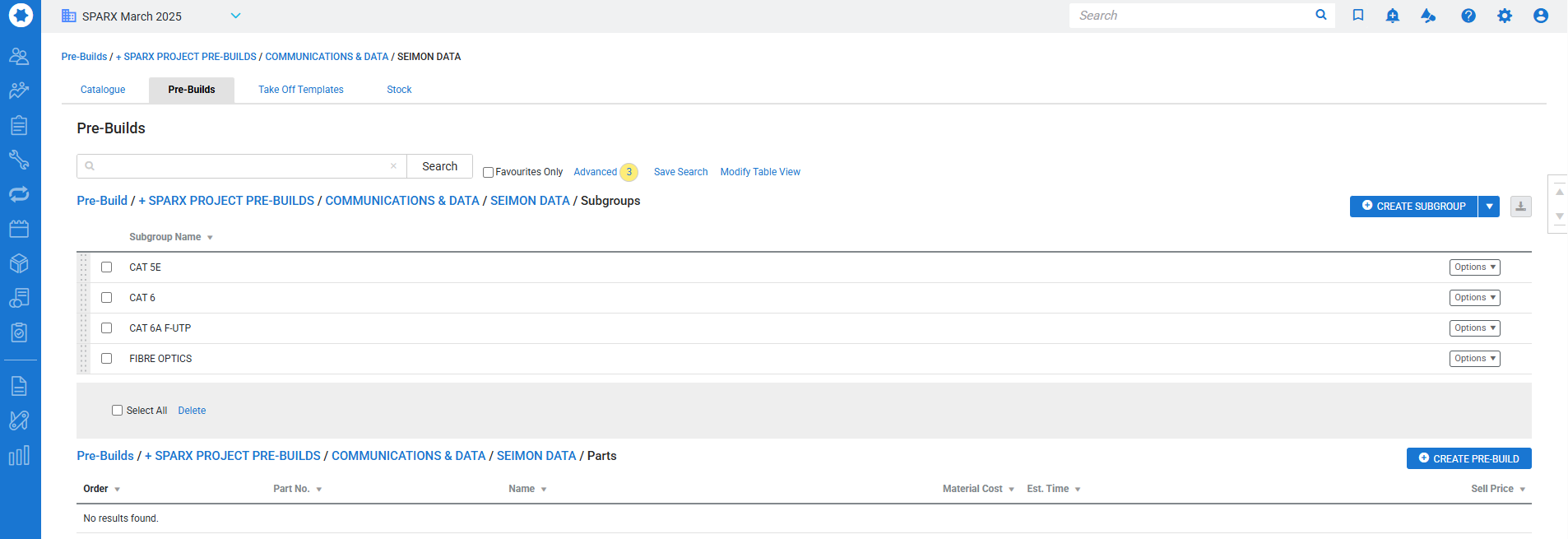Click the bookmark icon in top bar
Image resolution: width=1568 pixels, height=539 pixels.
coord(1358,16)
